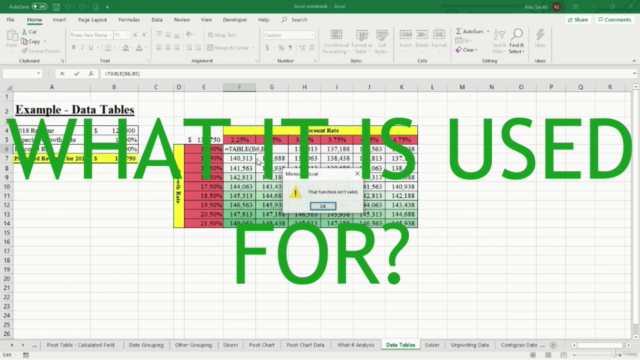
Task: Toggle Italic formatting
Action: click(x=82, y=48)
